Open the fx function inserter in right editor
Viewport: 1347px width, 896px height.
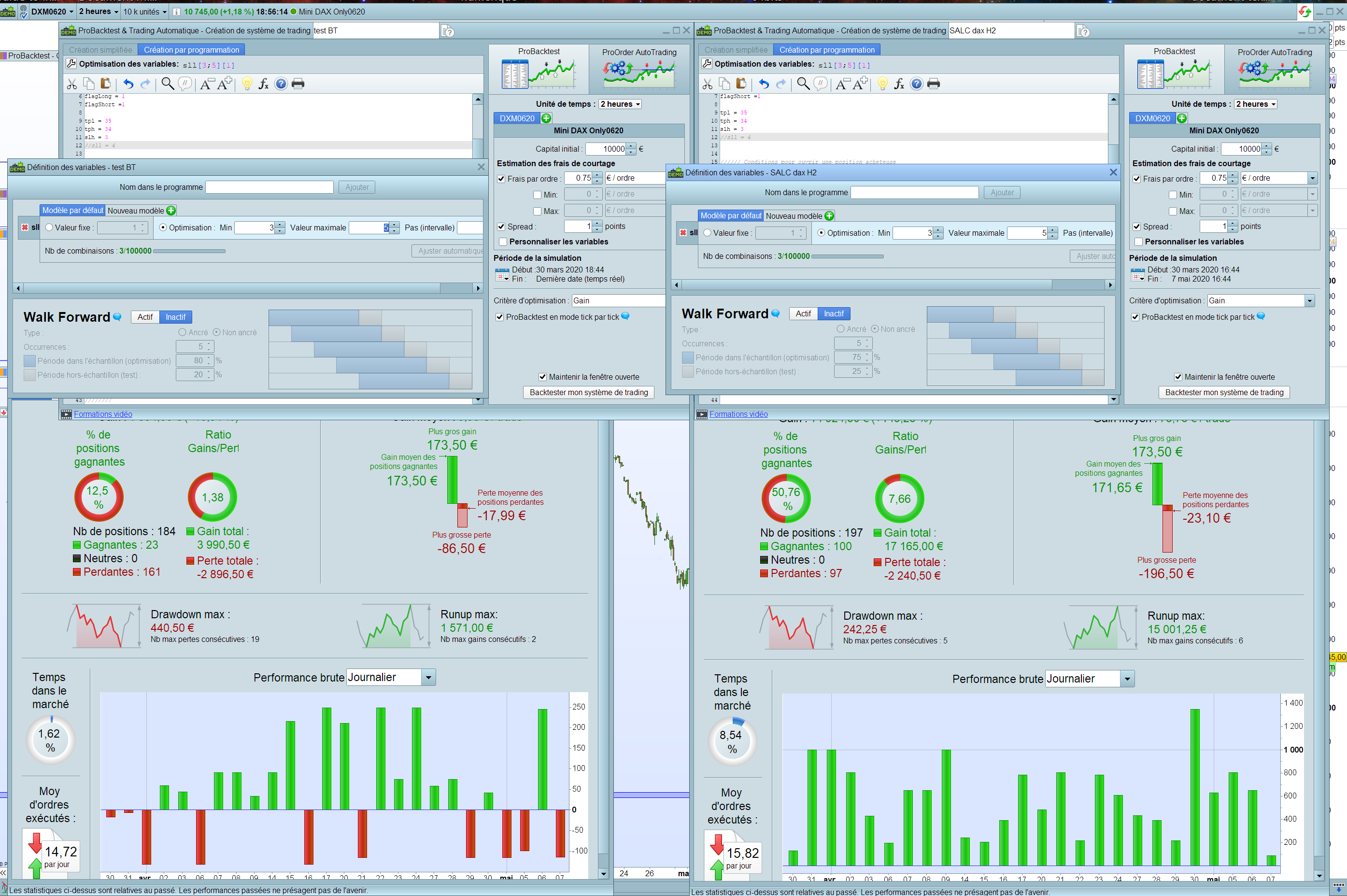[x=899, y=84]
